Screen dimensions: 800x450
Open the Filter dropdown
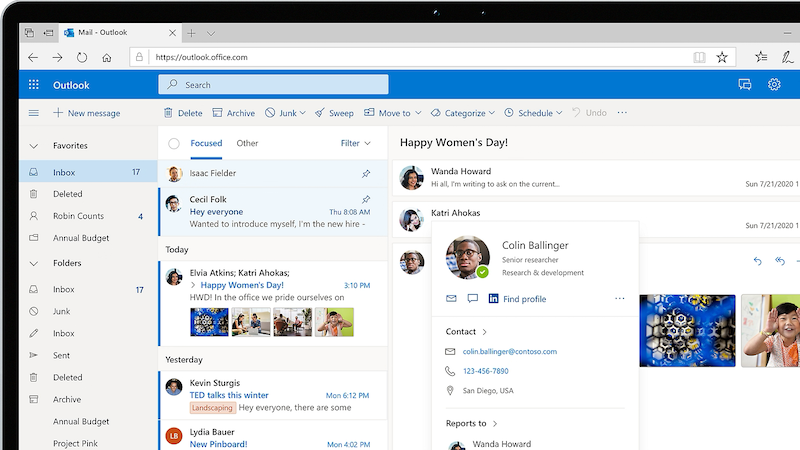(x=356, y=143)
